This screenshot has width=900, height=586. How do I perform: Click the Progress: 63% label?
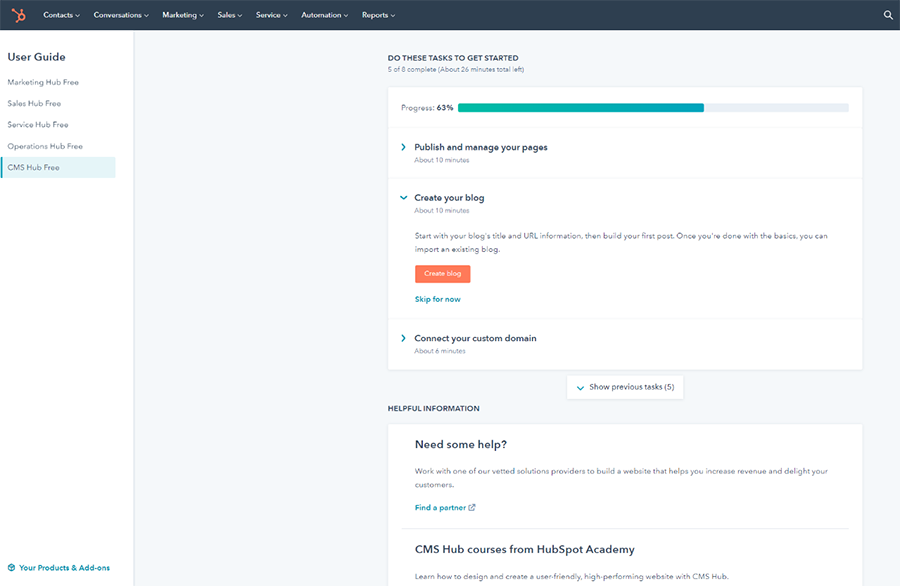427,108
